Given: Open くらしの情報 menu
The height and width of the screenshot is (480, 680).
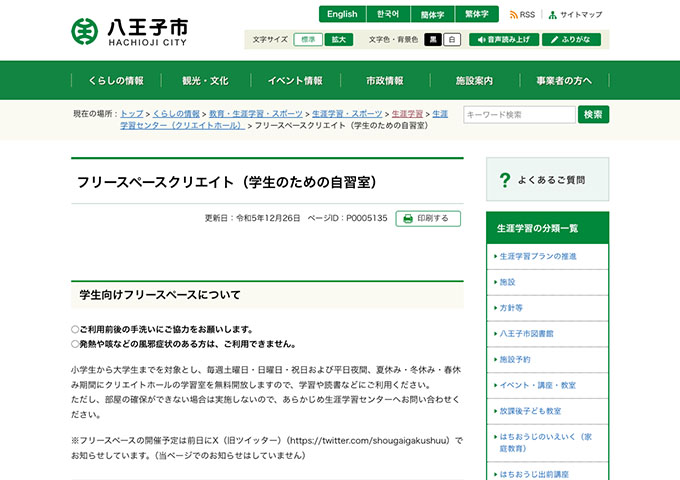Looking at the screenshot, I should coord(116,81).
